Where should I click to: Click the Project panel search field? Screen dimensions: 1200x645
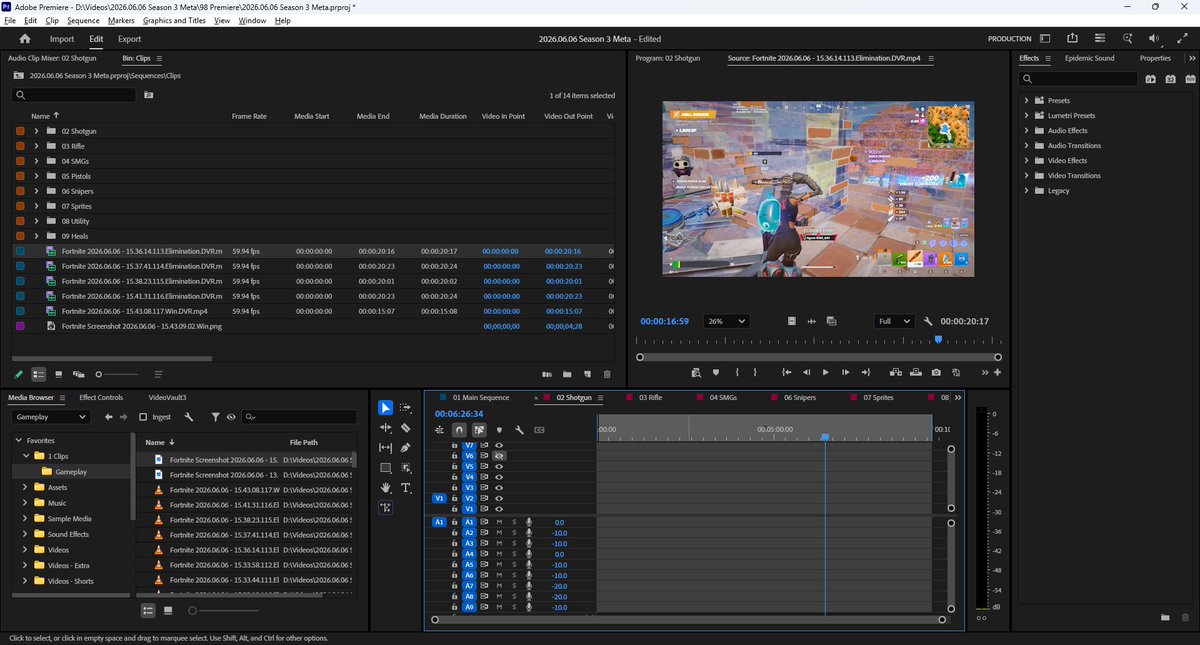(74, 95)
